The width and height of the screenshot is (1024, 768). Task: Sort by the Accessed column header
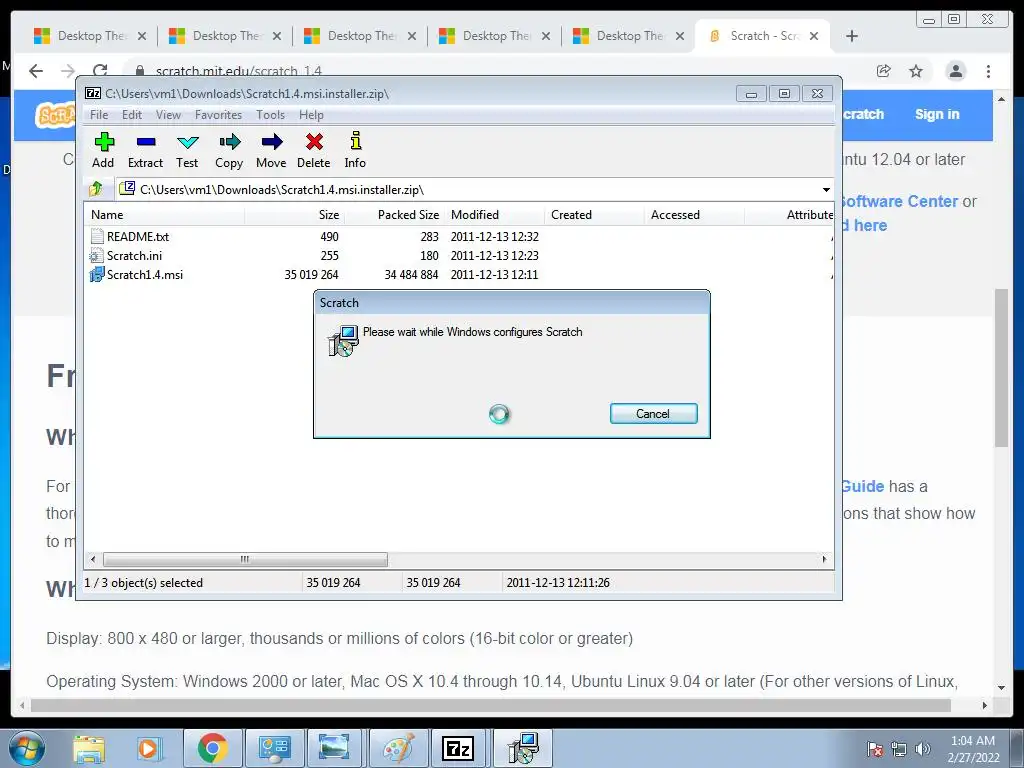coord(694,215)
